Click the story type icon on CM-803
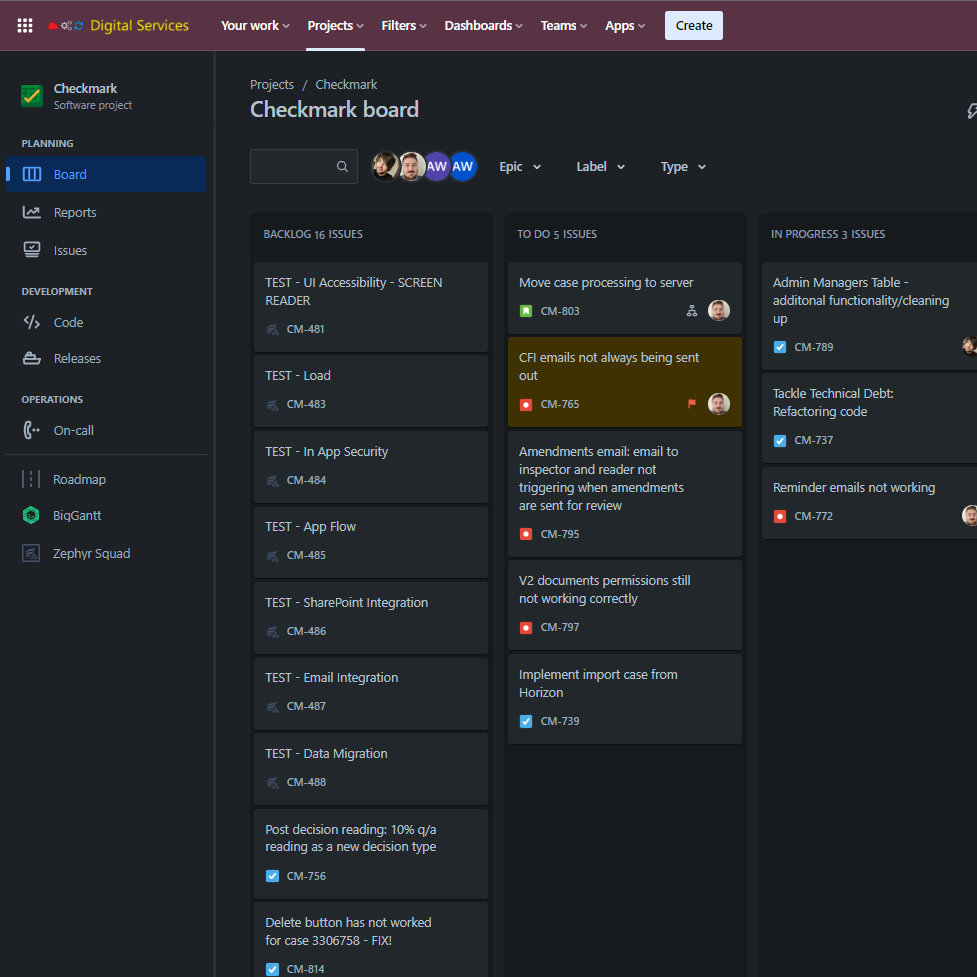The width and height of the screenshot is (977, 977). [526, 311]
